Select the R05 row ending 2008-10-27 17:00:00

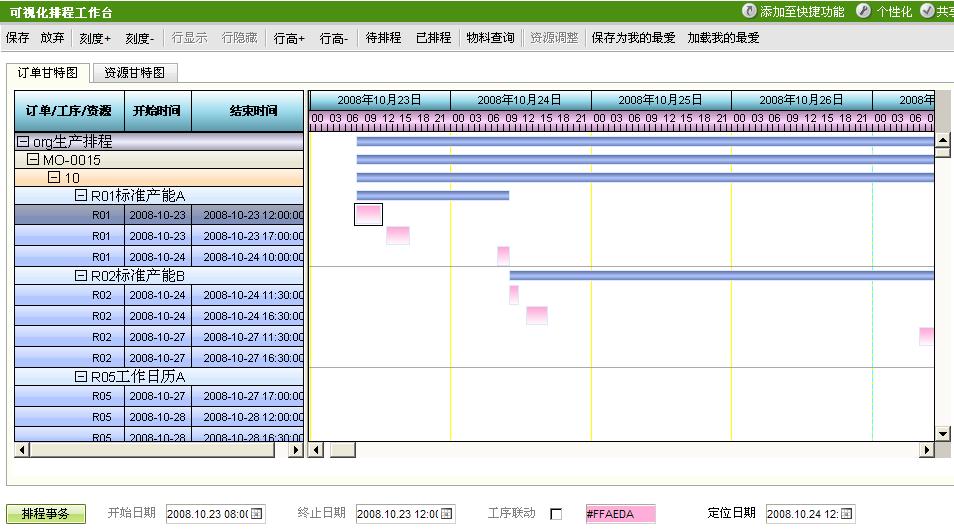pyautogui.click(x=159, y=396)
